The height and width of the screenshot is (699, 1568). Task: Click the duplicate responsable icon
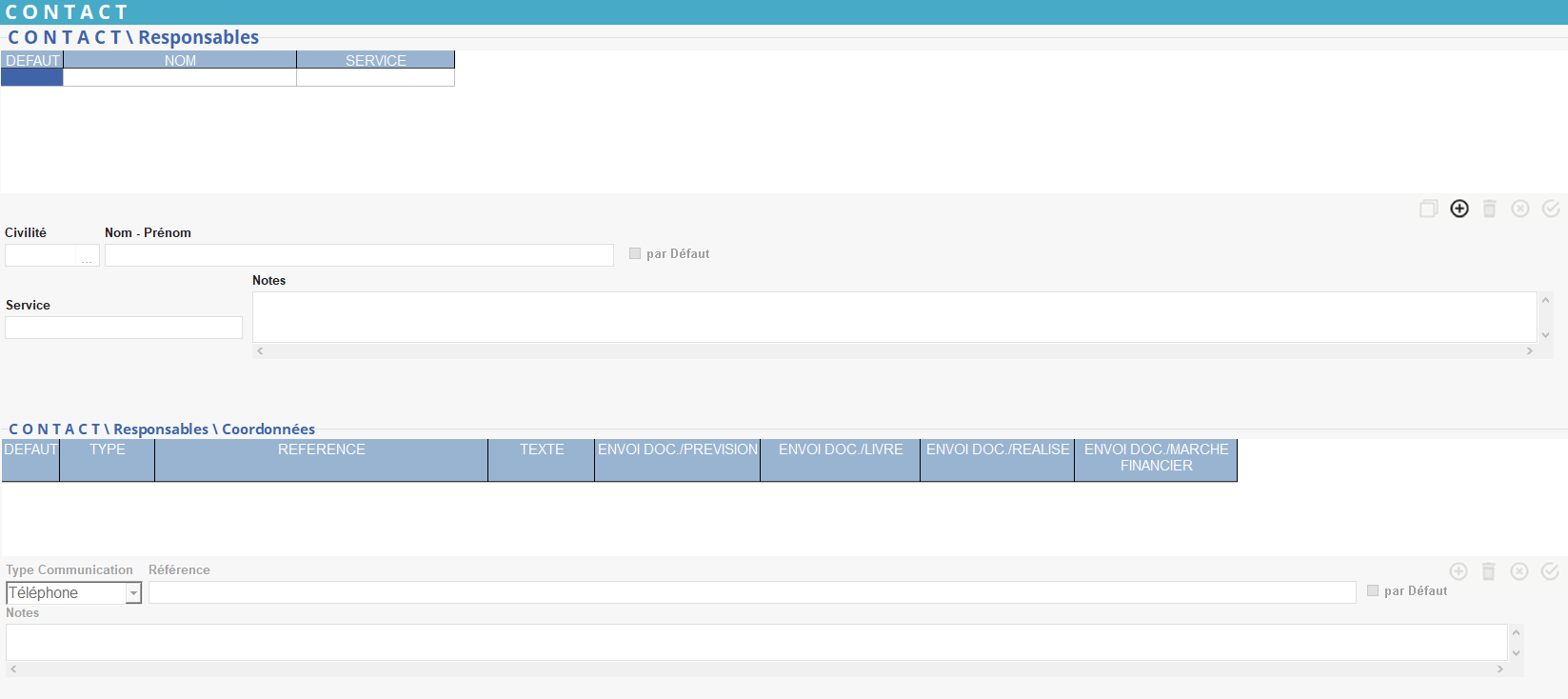[x=1428, y=209]
